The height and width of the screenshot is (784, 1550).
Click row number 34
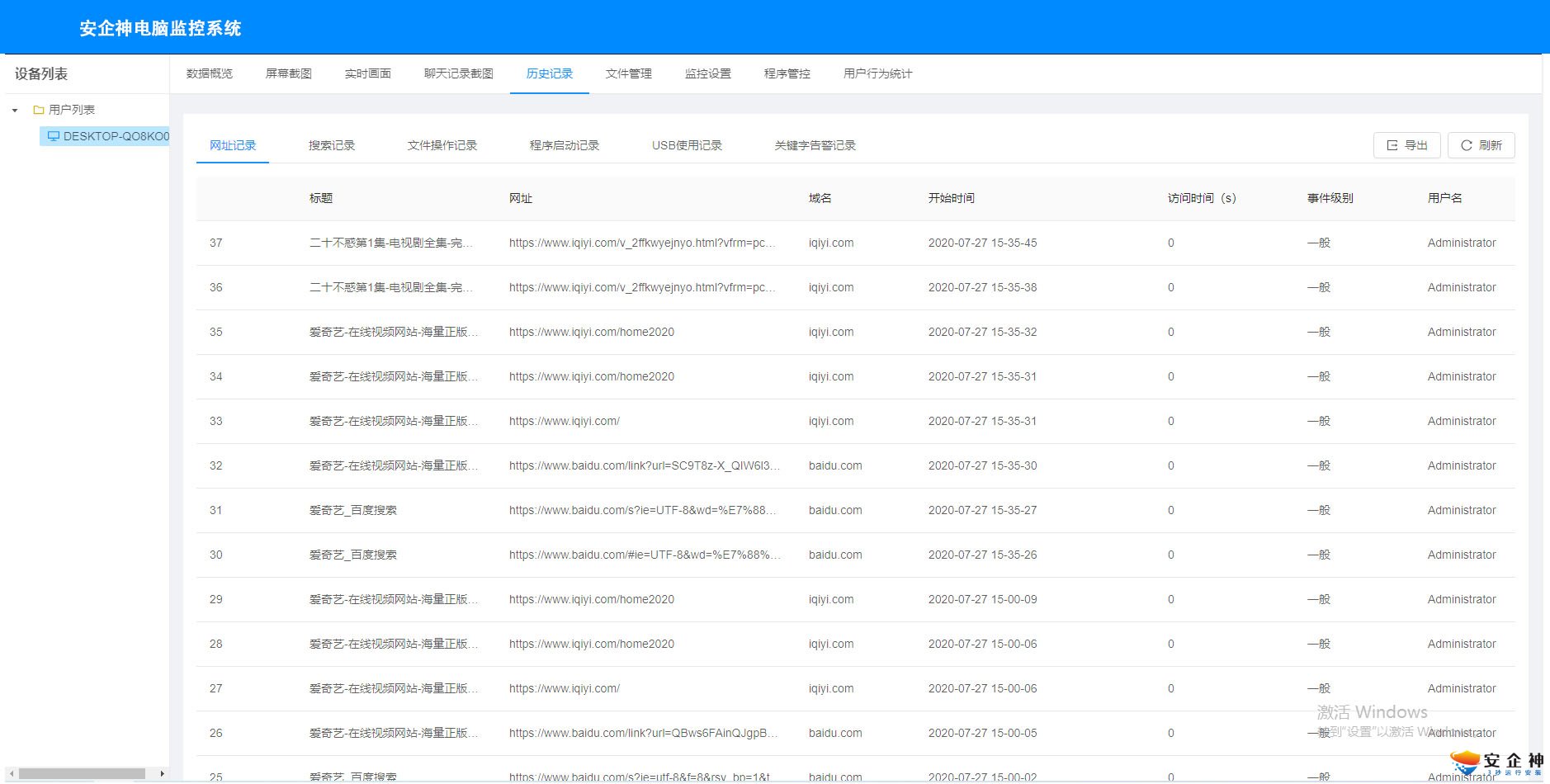[x=216, y=376]
